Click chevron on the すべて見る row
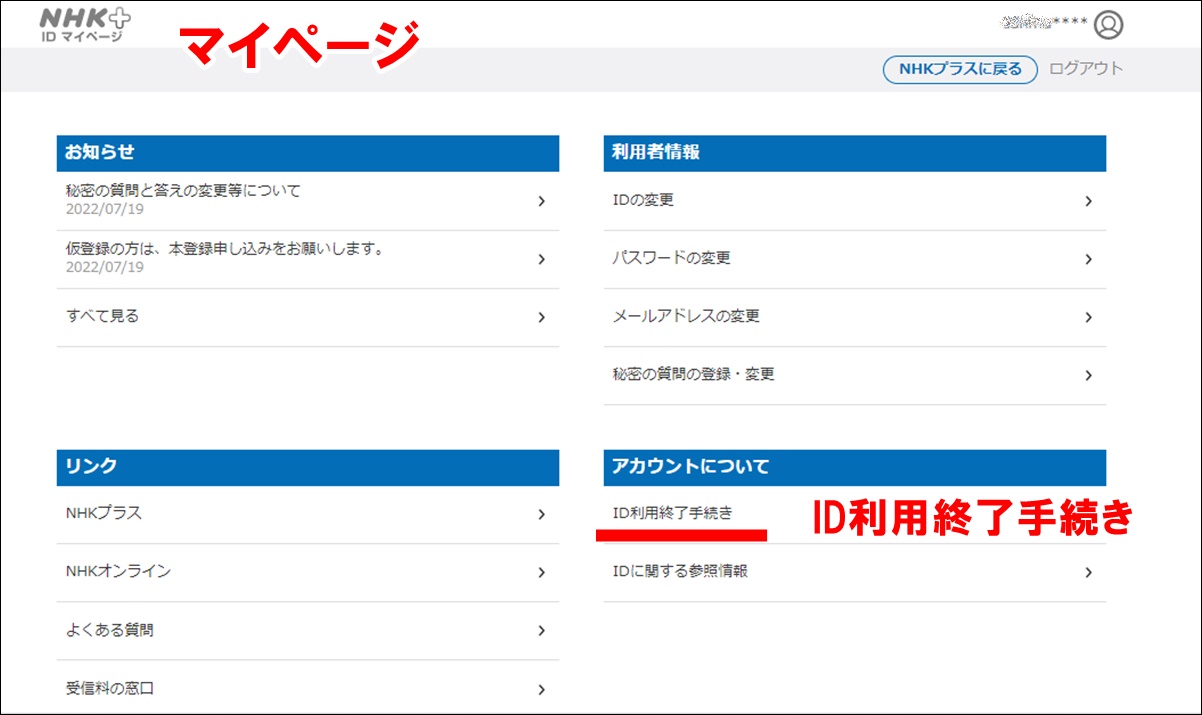Screen dimensions: 1202x715 coord(541,317)
